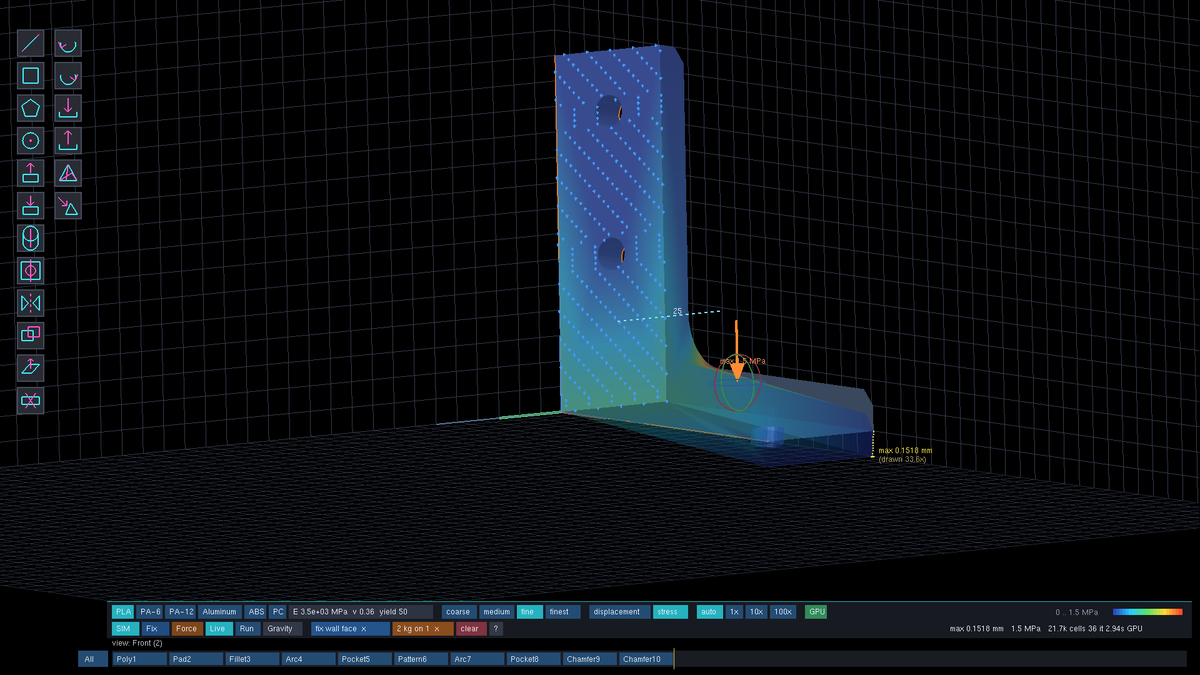
Task: Show displacement result view
Action: (619, 611)
